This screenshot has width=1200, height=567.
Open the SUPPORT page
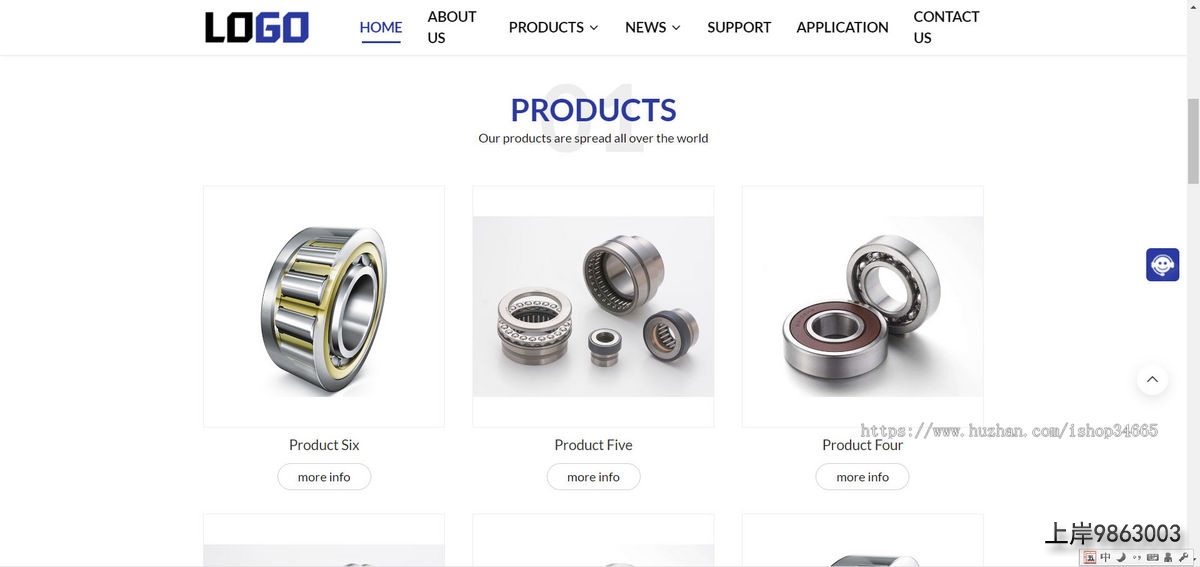(x=739, y=27)
